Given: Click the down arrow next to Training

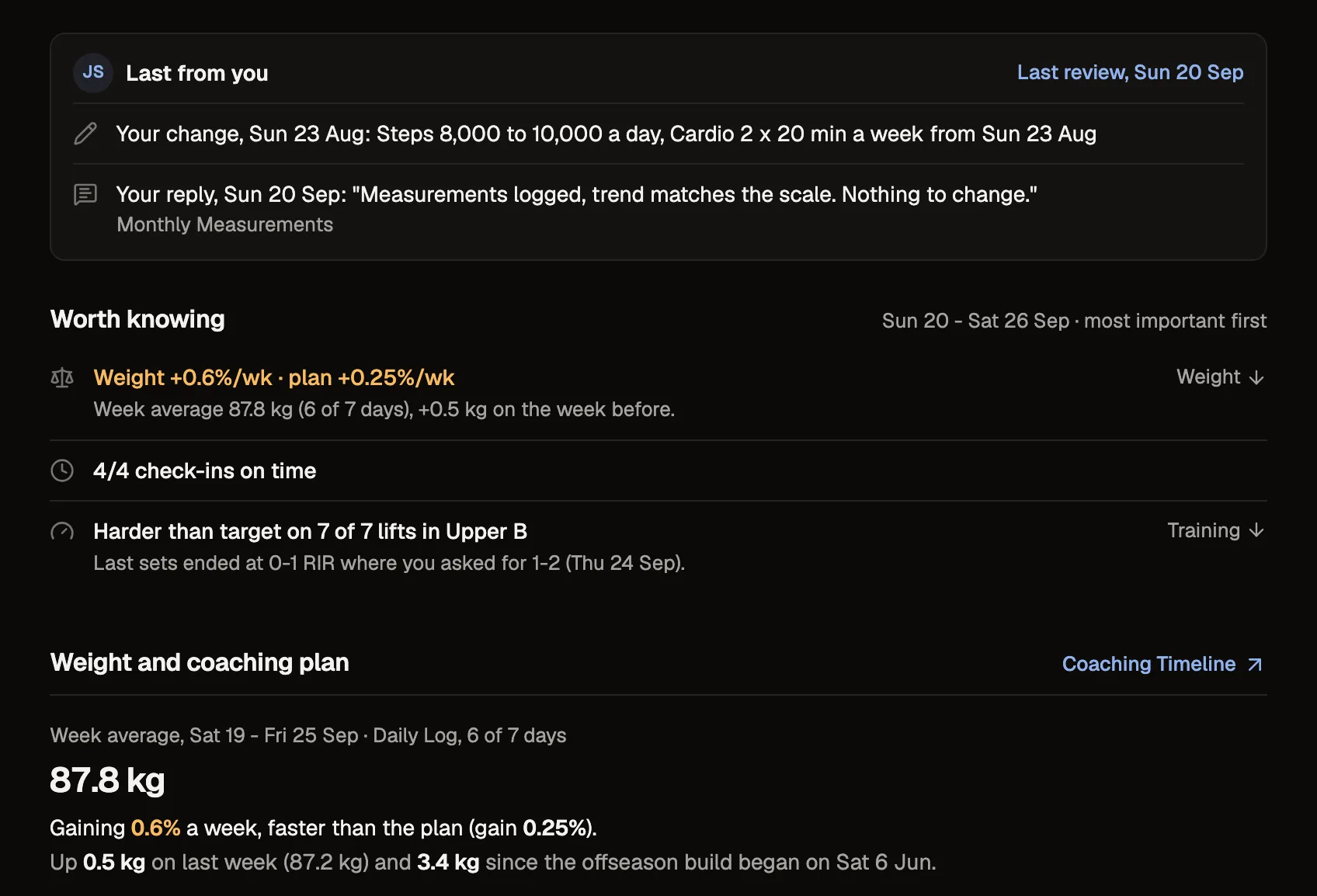Looking at the screenshot, I should pos(1256,531).
